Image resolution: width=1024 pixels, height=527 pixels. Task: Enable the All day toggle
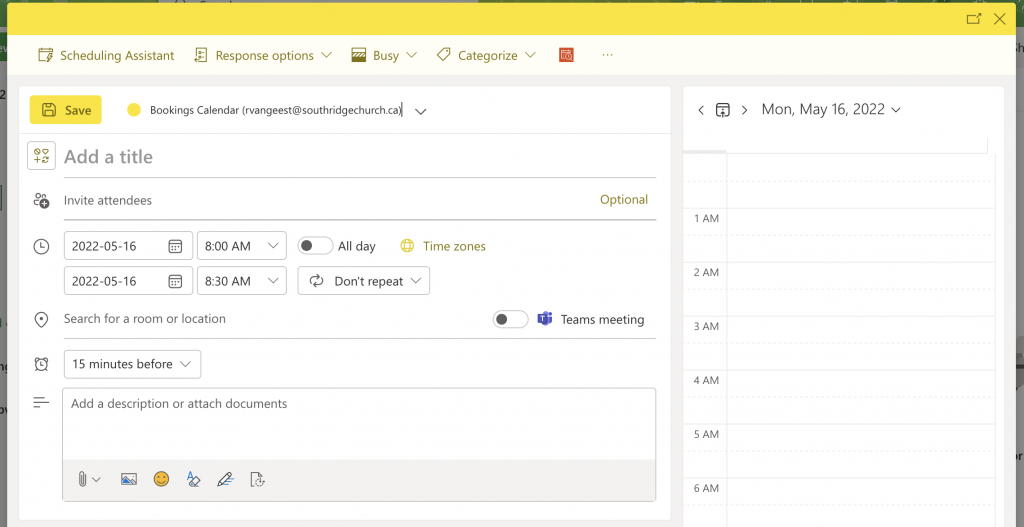click(315, 246)
